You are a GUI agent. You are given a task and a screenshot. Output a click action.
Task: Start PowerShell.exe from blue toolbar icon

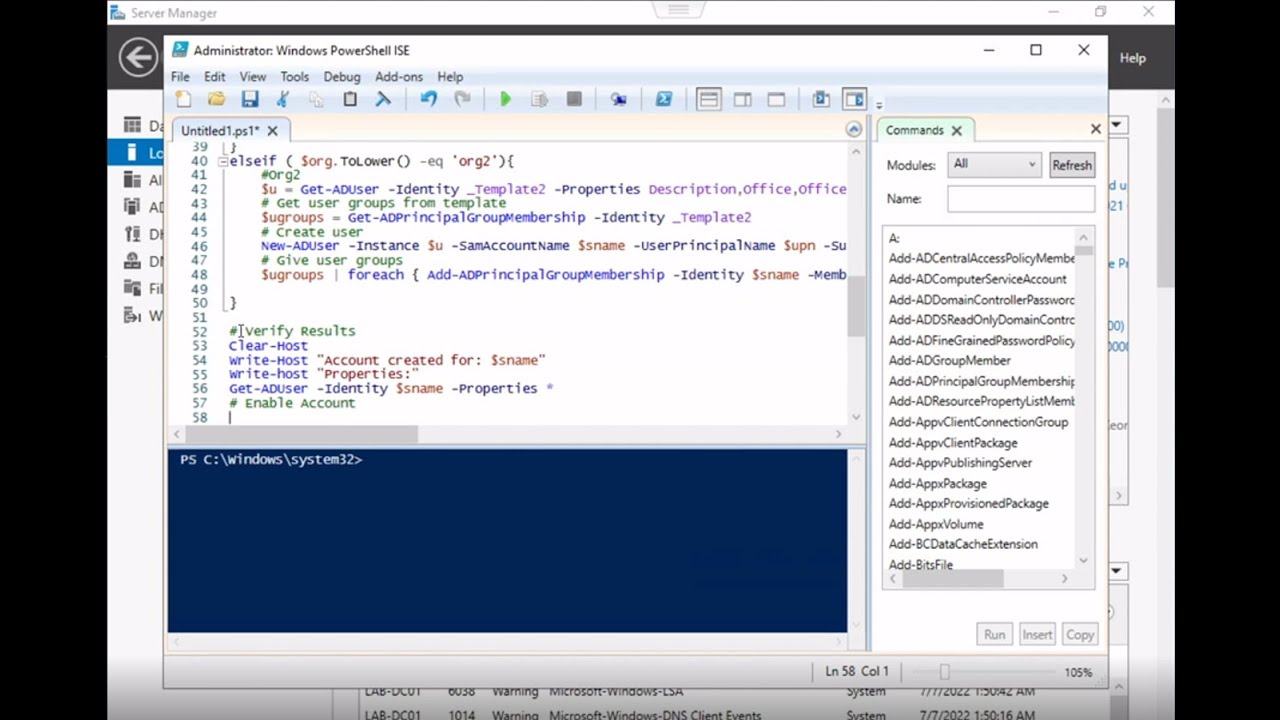(663, 99)
